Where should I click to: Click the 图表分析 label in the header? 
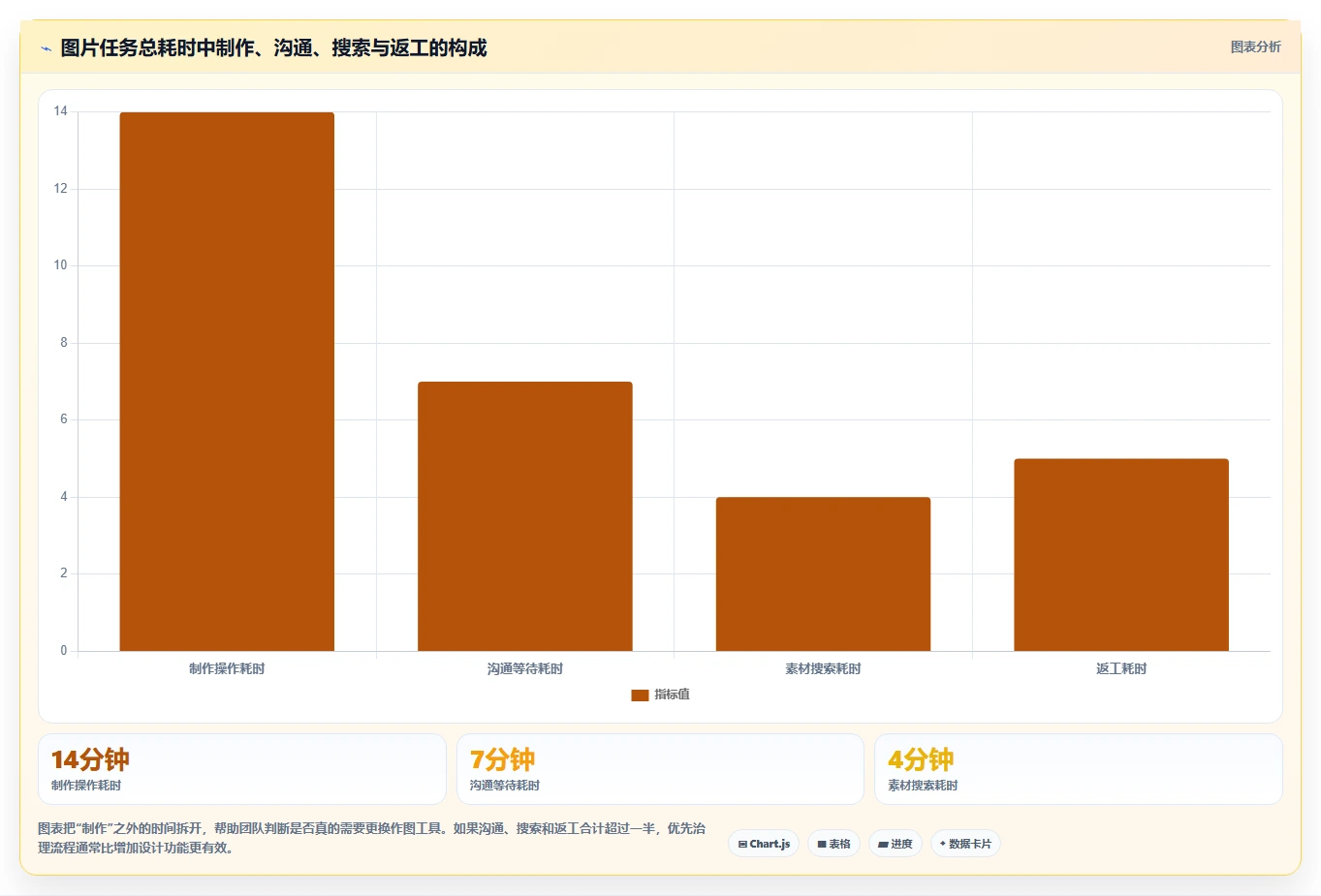click(1255, 46)
